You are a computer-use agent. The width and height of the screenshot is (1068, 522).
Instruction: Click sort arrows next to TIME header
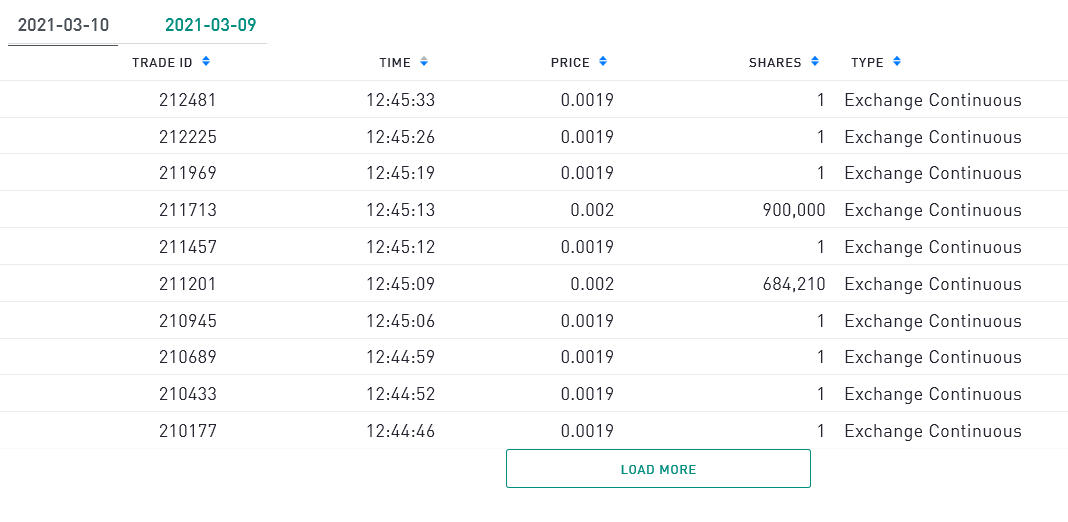[424, 62]
